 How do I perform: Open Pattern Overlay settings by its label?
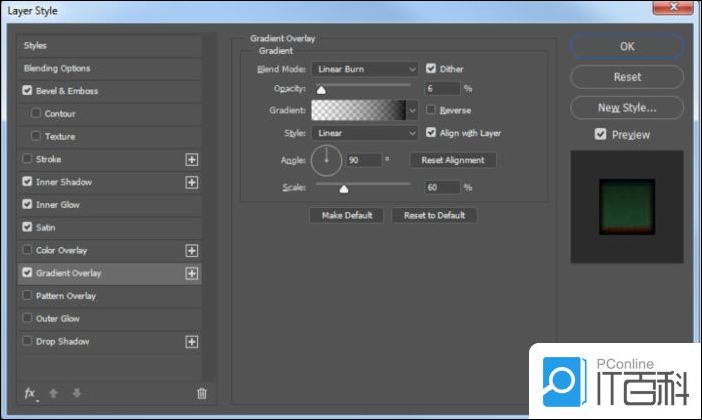coord(66,296)
